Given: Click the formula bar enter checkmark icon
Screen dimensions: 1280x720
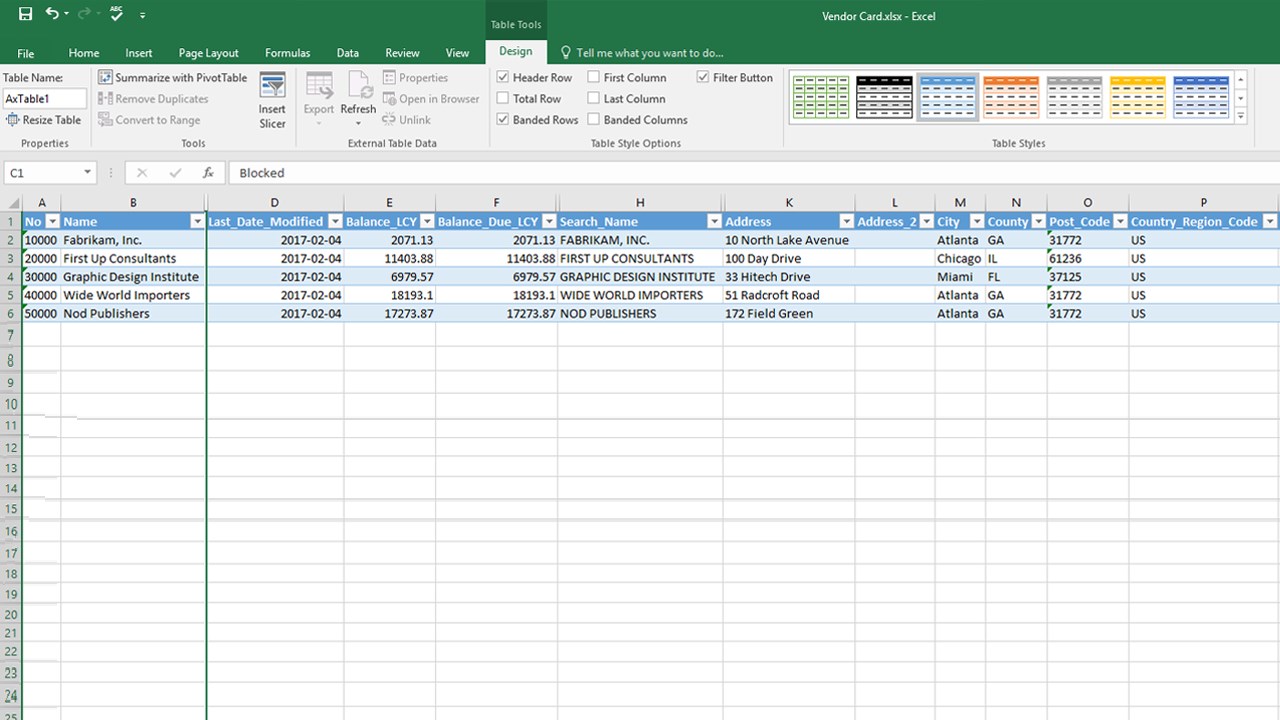Looking at the screenshot, I should [x=175, y=172].
